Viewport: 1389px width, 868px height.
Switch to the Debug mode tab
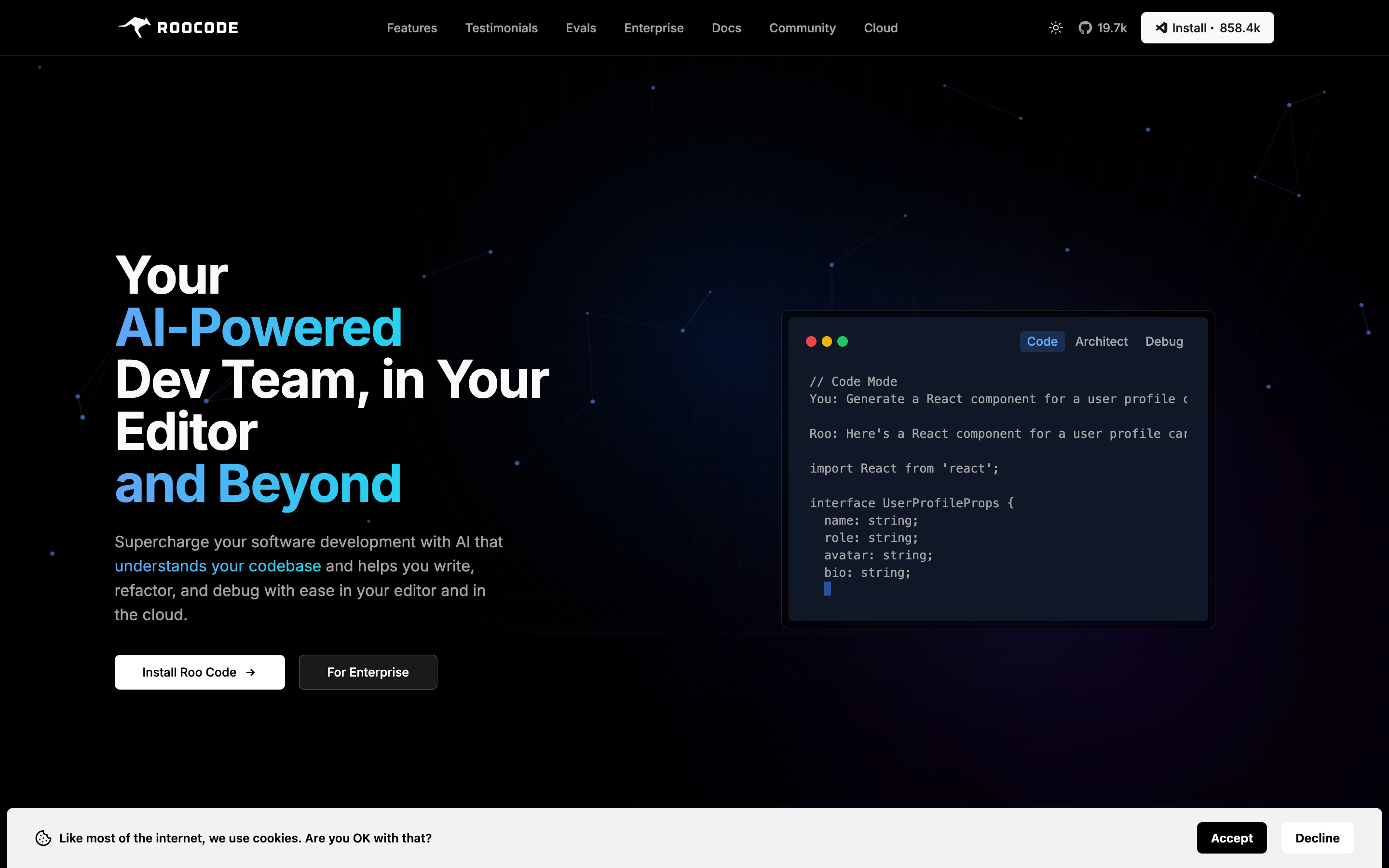pos(1164,341)
